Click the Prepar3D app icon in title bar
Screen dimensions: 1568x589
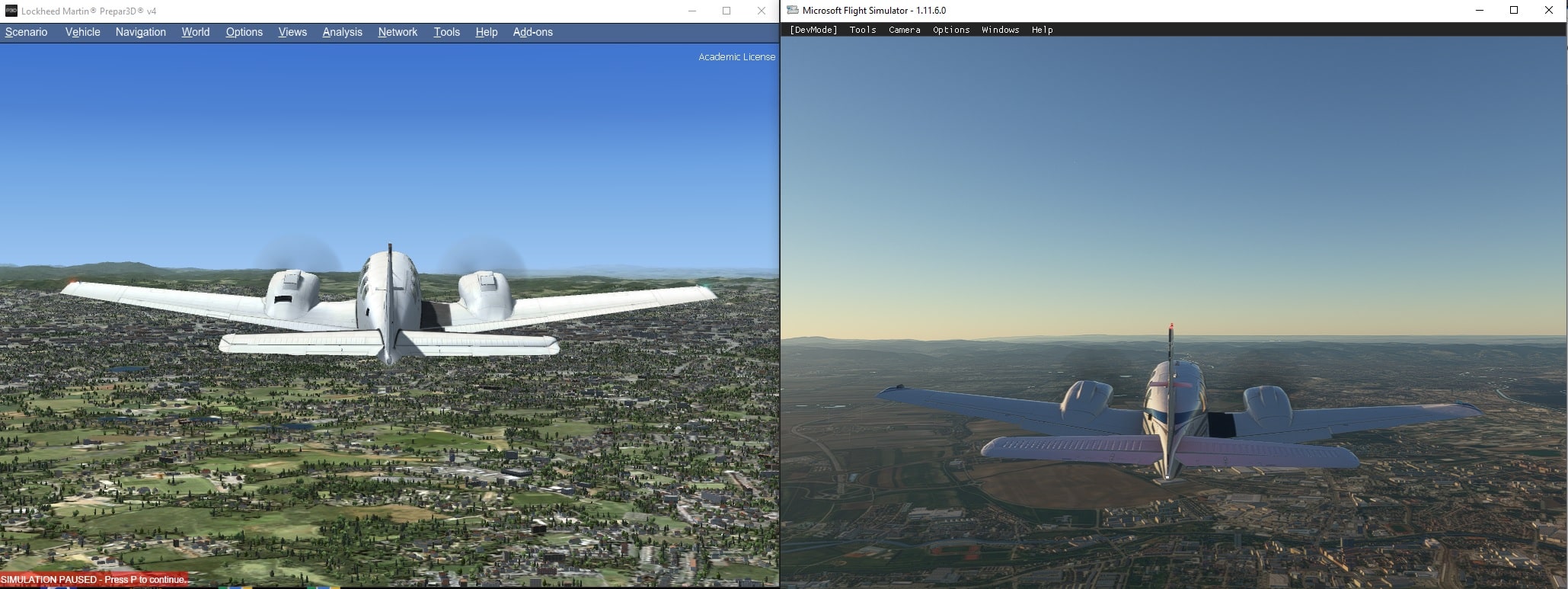[11, 11]
